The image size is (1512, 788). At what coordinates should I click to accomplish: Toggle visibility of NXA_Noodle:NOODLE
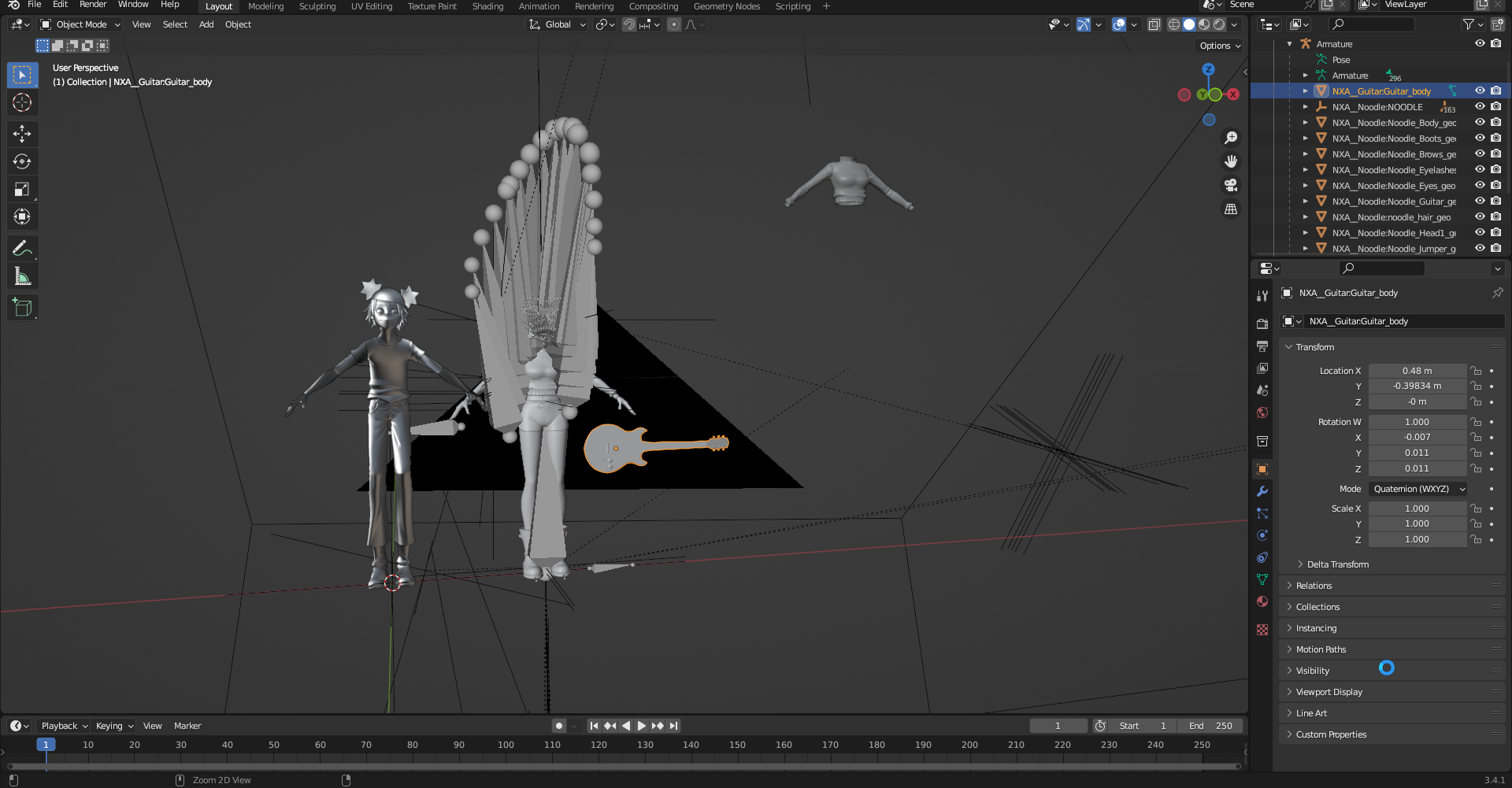click(1480, 107)
